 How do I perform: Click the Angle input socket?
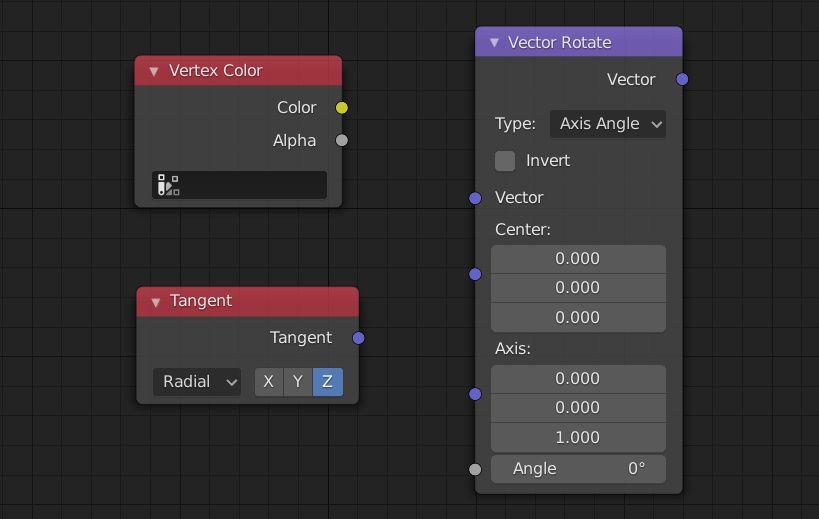(x=475, y=469)
